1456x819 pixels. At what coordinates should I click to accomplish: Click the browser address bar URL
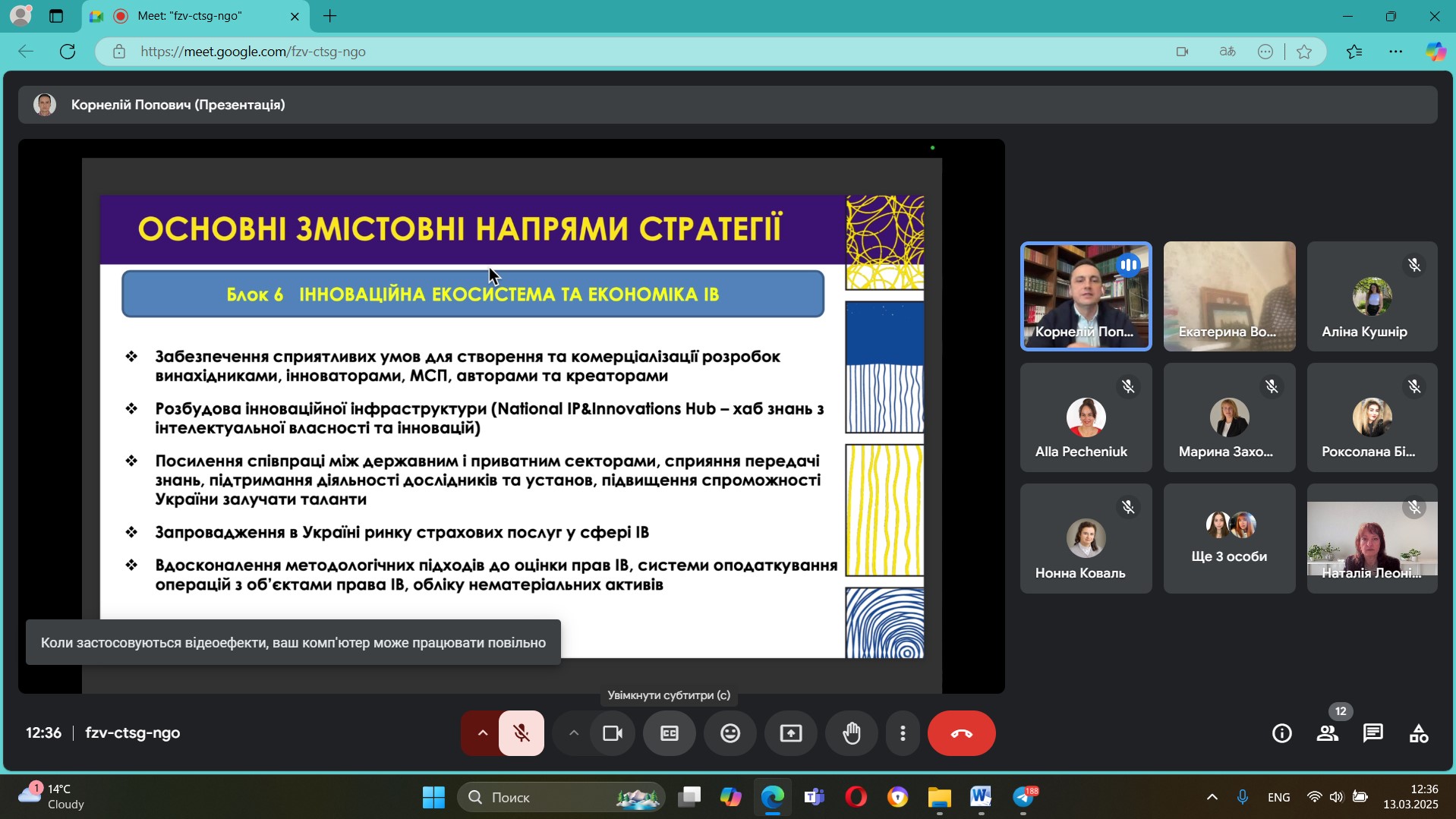click(x=253, y=52)
